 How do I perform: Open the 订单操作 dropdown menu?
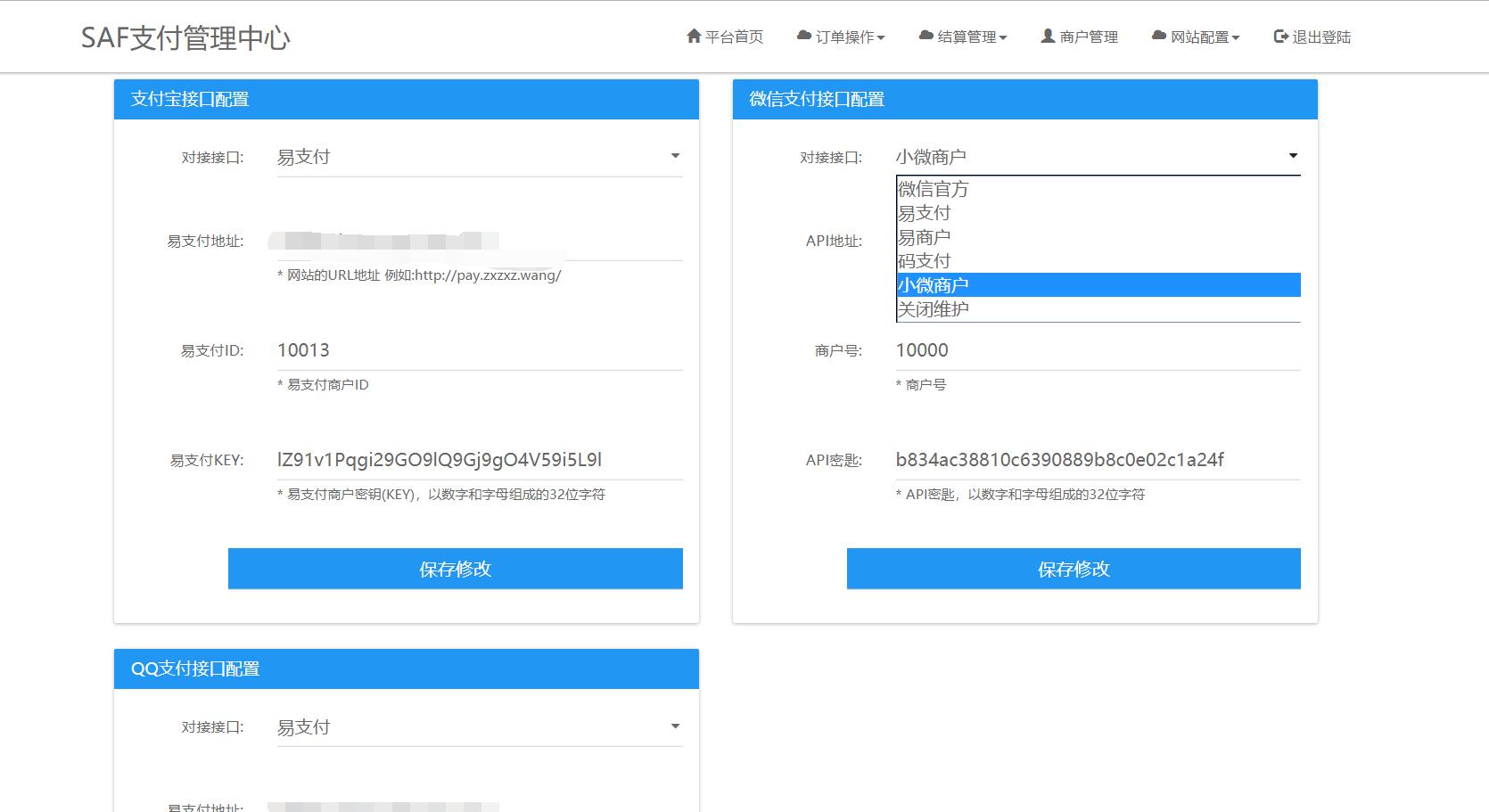841,37
